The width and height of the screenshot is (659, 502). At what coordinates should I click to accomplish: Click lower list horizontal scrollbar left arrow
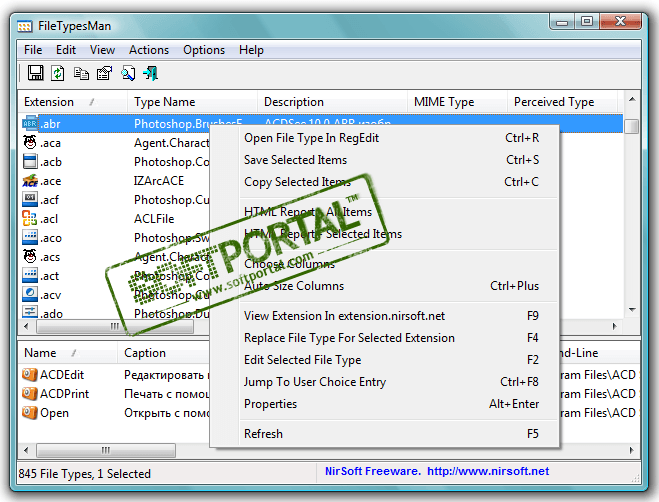(26, 450)
